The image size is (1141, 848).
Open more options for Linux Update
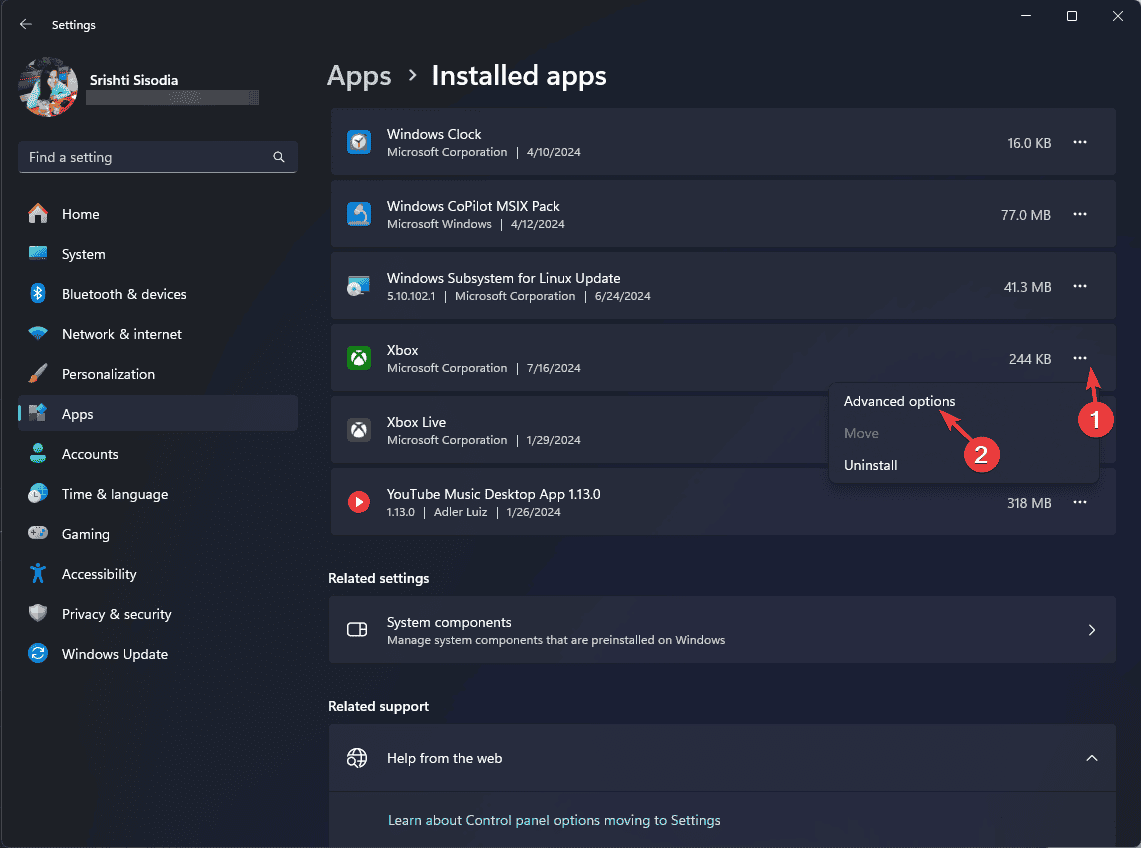pos(1080,286)
